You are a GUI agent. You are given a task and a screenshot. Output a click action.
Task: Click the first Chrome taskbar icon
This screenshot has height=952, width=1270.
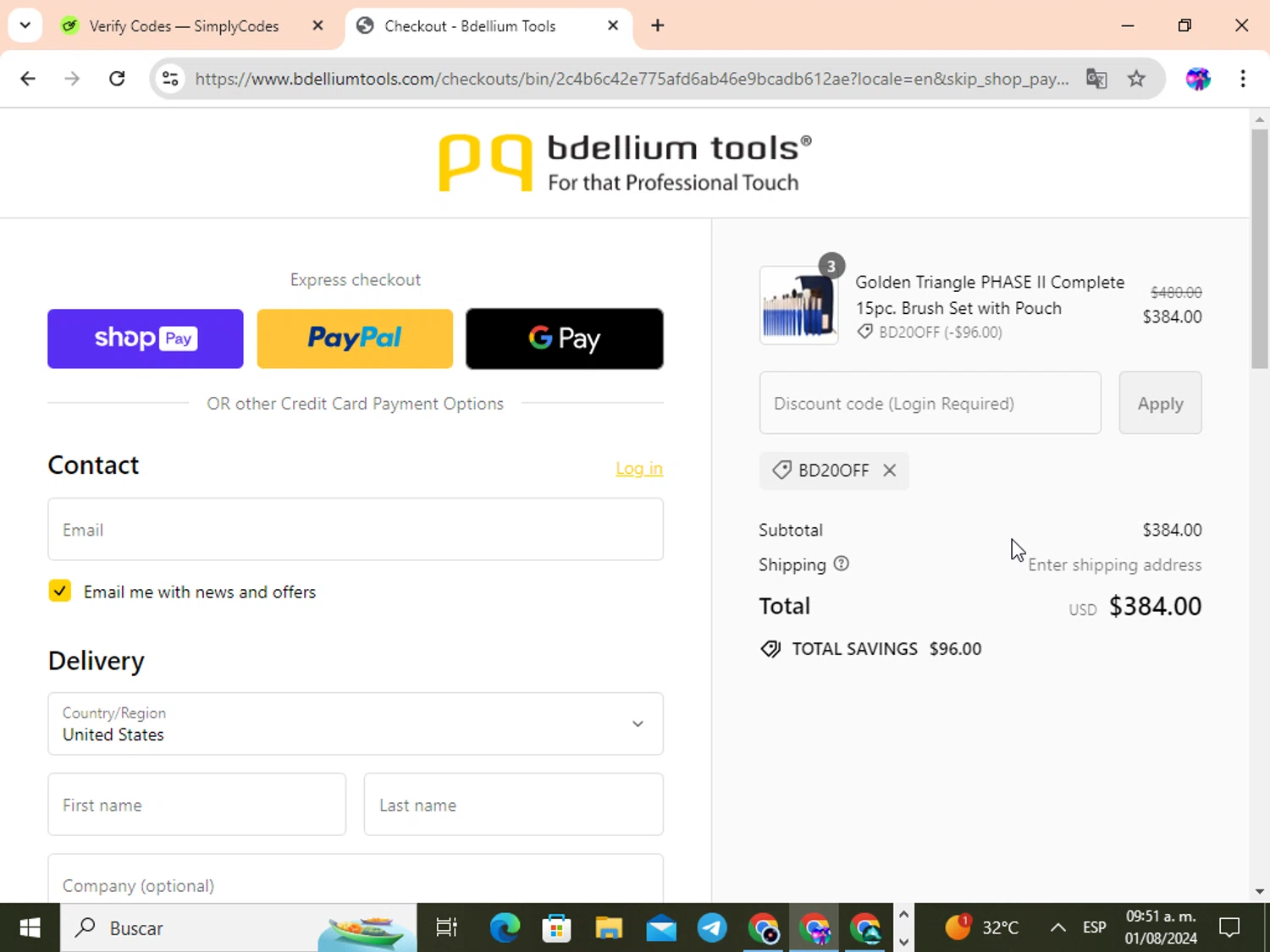point(764,928)
